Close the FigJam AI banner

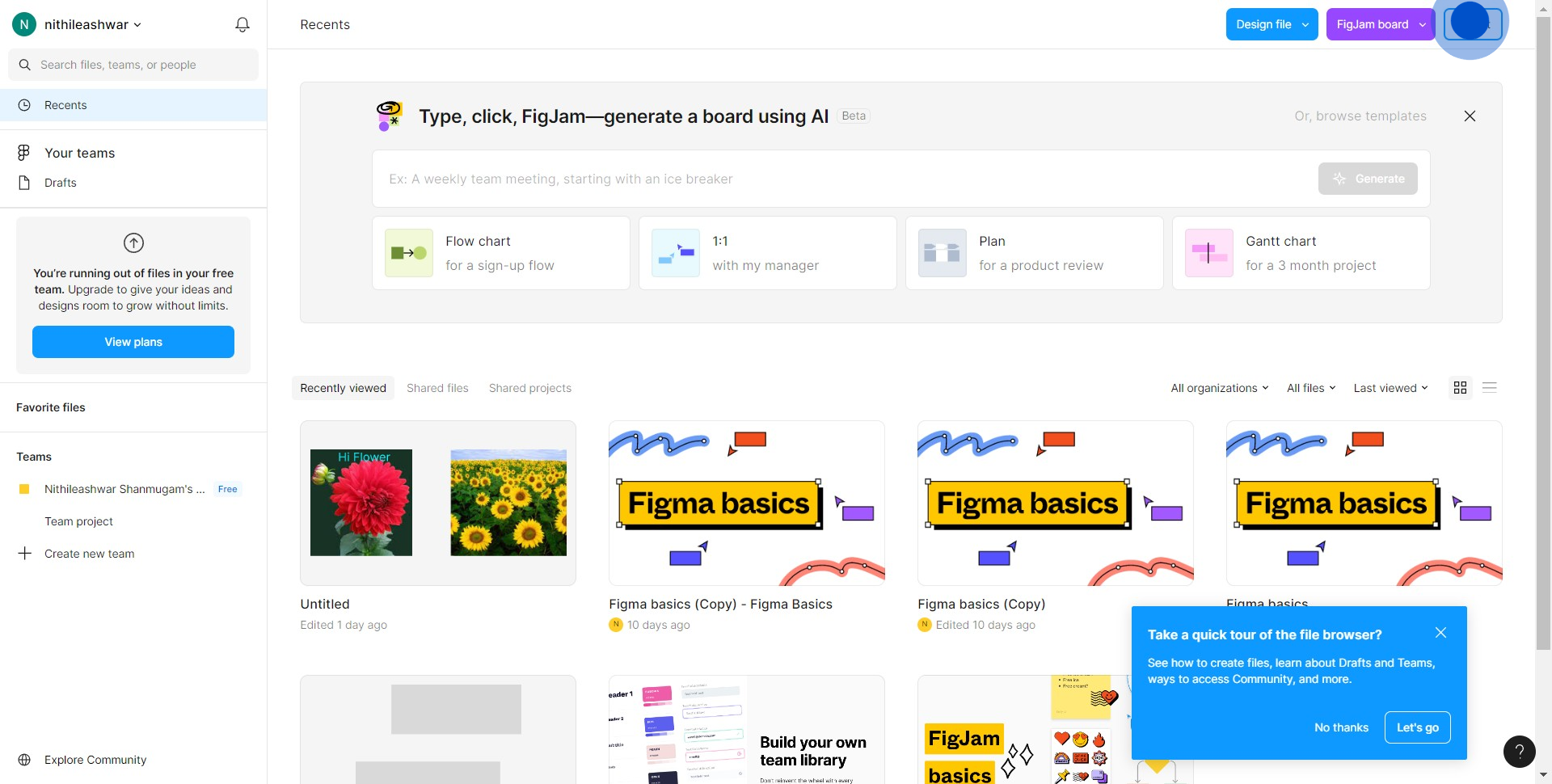tap(1470, 116)
